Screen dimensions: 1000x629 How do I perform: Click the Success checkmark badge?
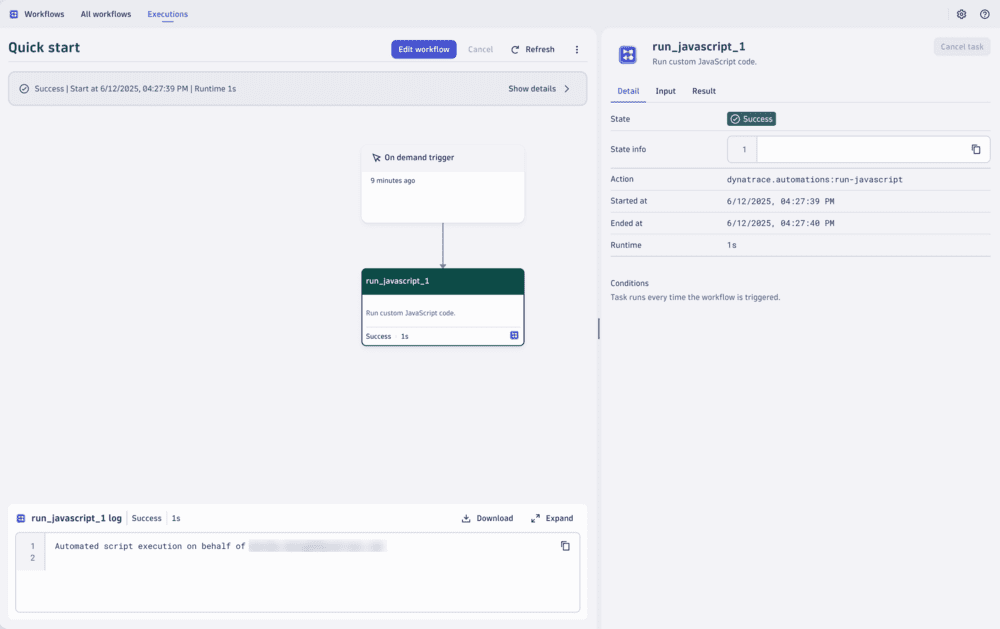(751, 118)
